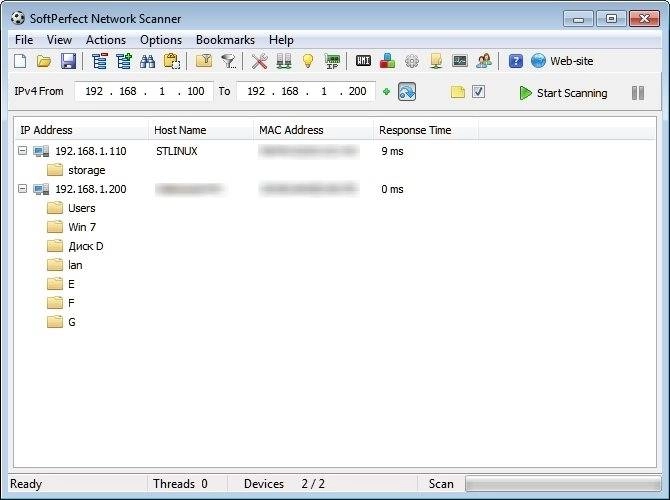Click the network adapters toolbar icon
The height and width of the screenshot is (500, 670).
[284, 61]
